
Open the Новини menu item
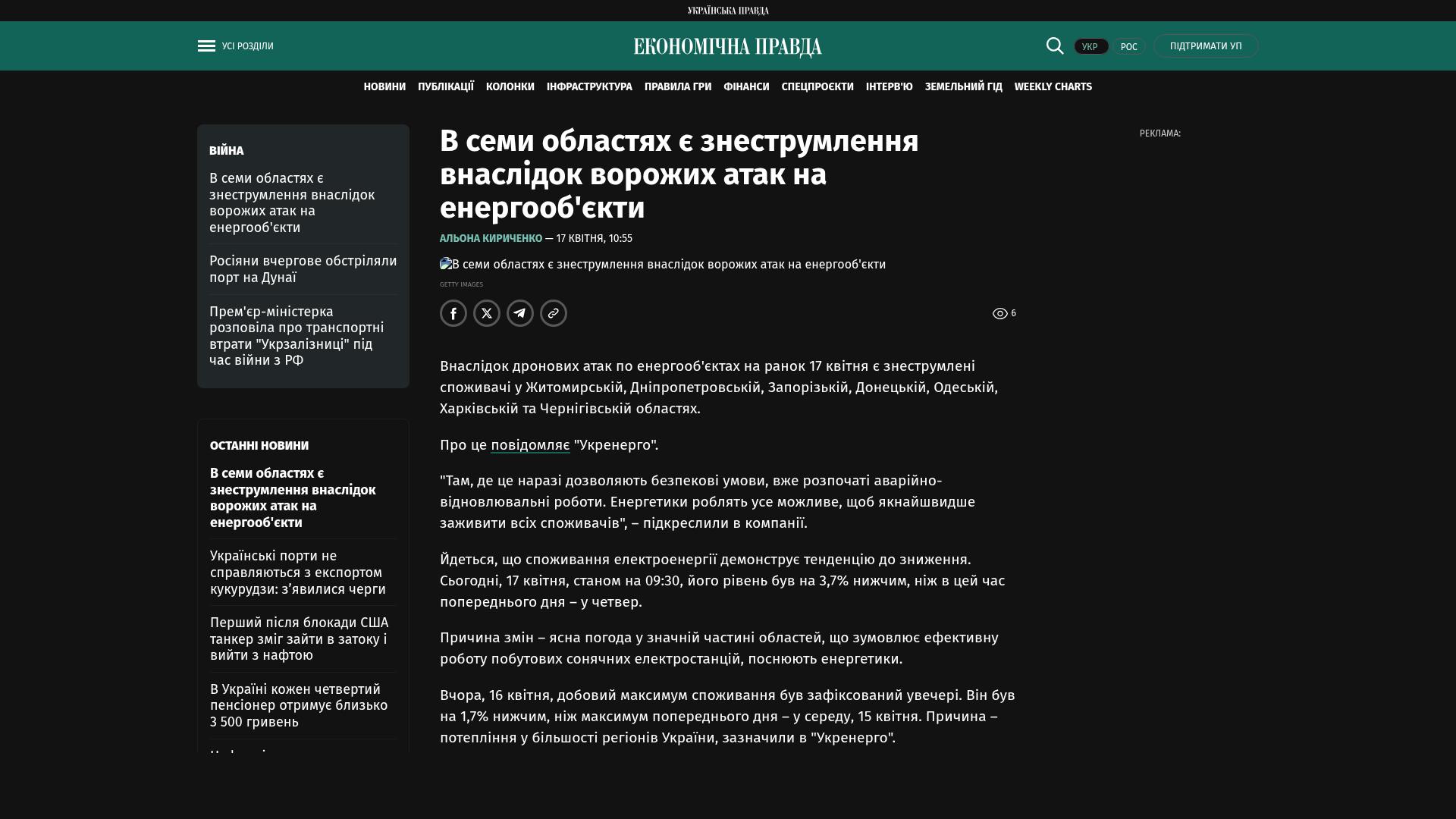pyautogui.click(x=384, y=87)
